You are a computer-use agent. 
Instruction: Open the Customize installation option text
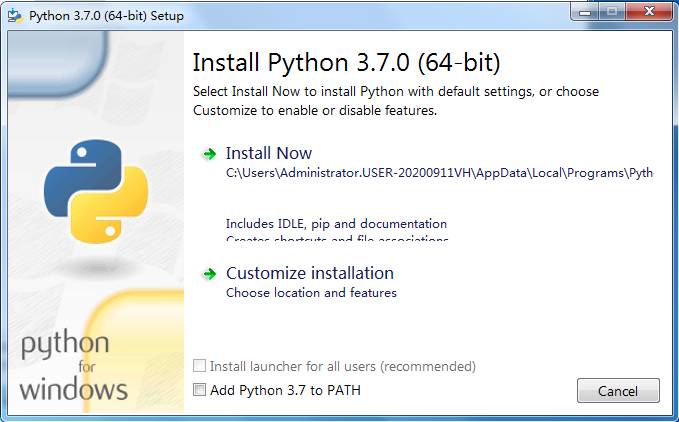pyautogui.click(x=309, y=273)
